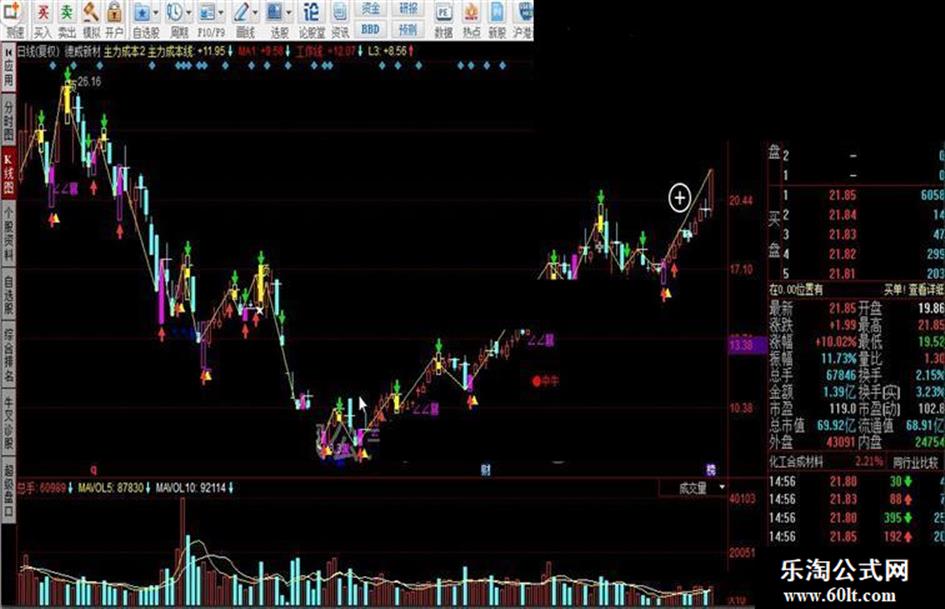Click the 振幅 11.73% value
Viewport: 945px width, 609px height.
[x=839, y=359]
